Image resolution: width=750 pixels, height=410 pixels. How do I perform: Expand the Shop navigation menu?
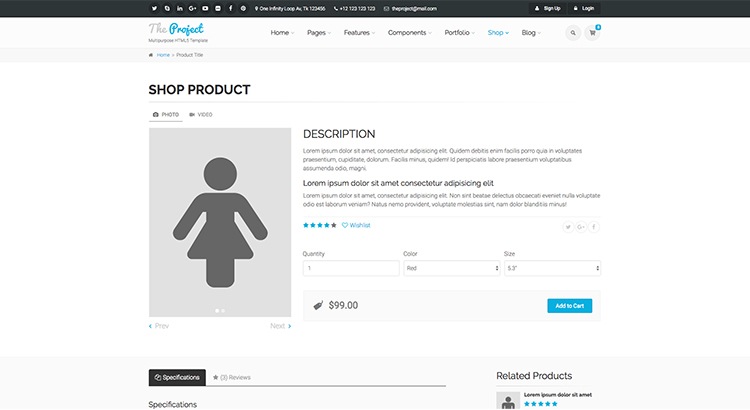[498, 33]
